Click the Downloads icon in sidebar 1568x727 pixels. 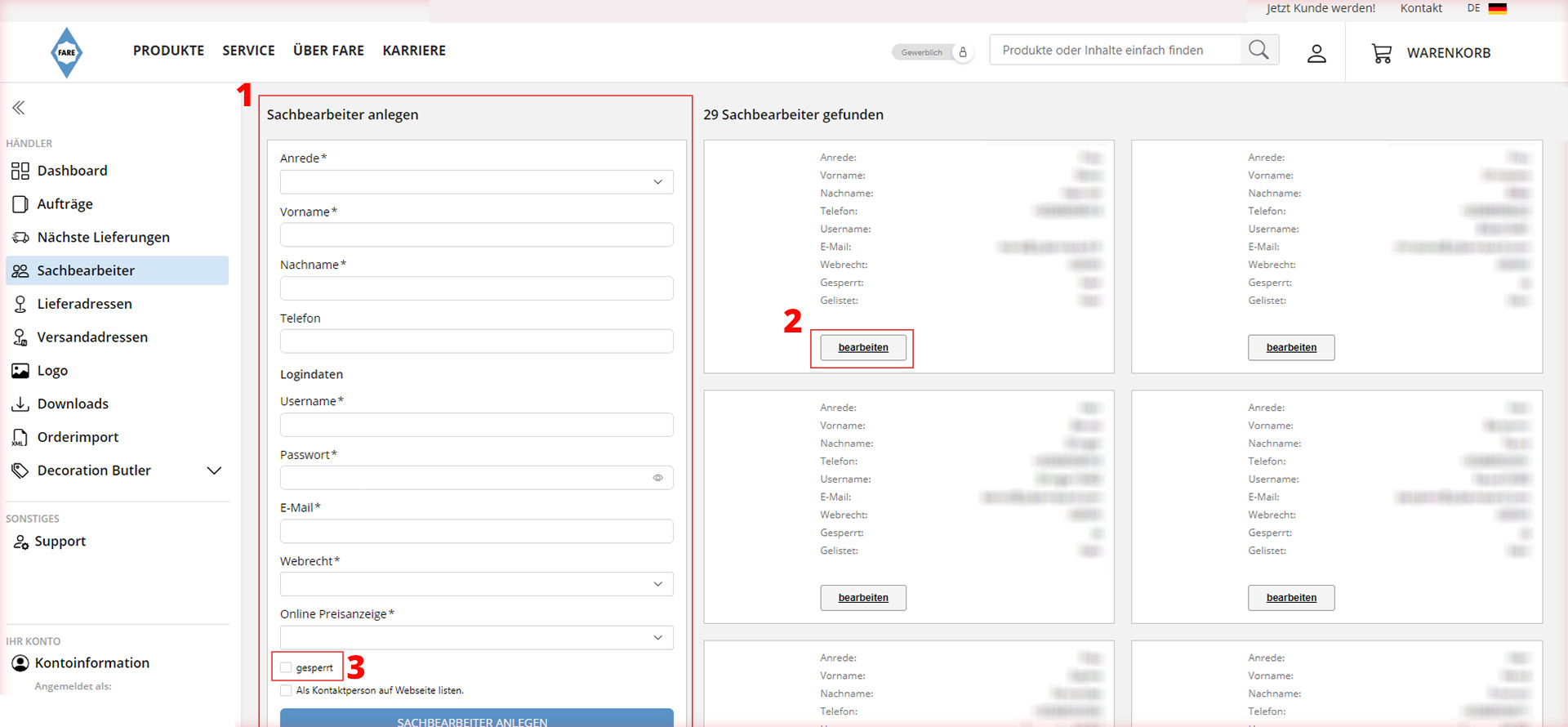[x=20, y=404]
